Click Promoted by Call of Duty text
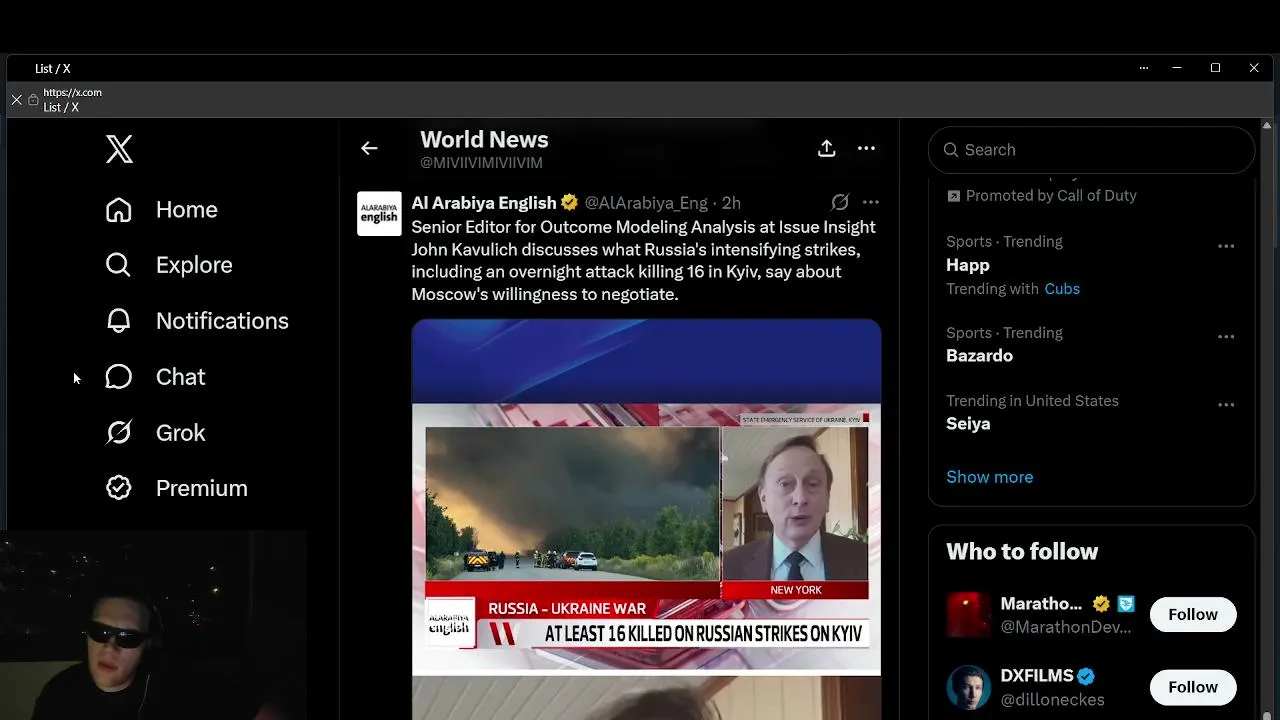 (x=1051, y=196)
